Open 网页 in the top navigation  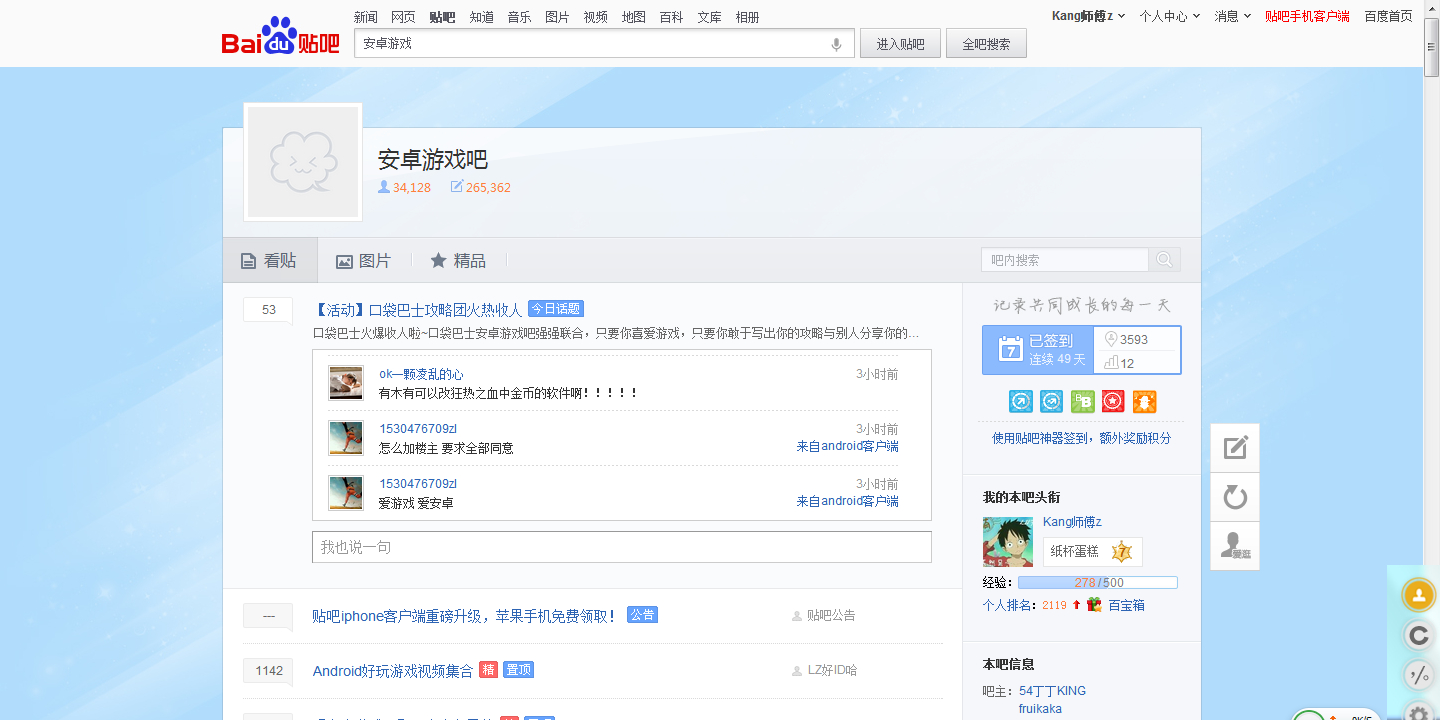[404, 17]
